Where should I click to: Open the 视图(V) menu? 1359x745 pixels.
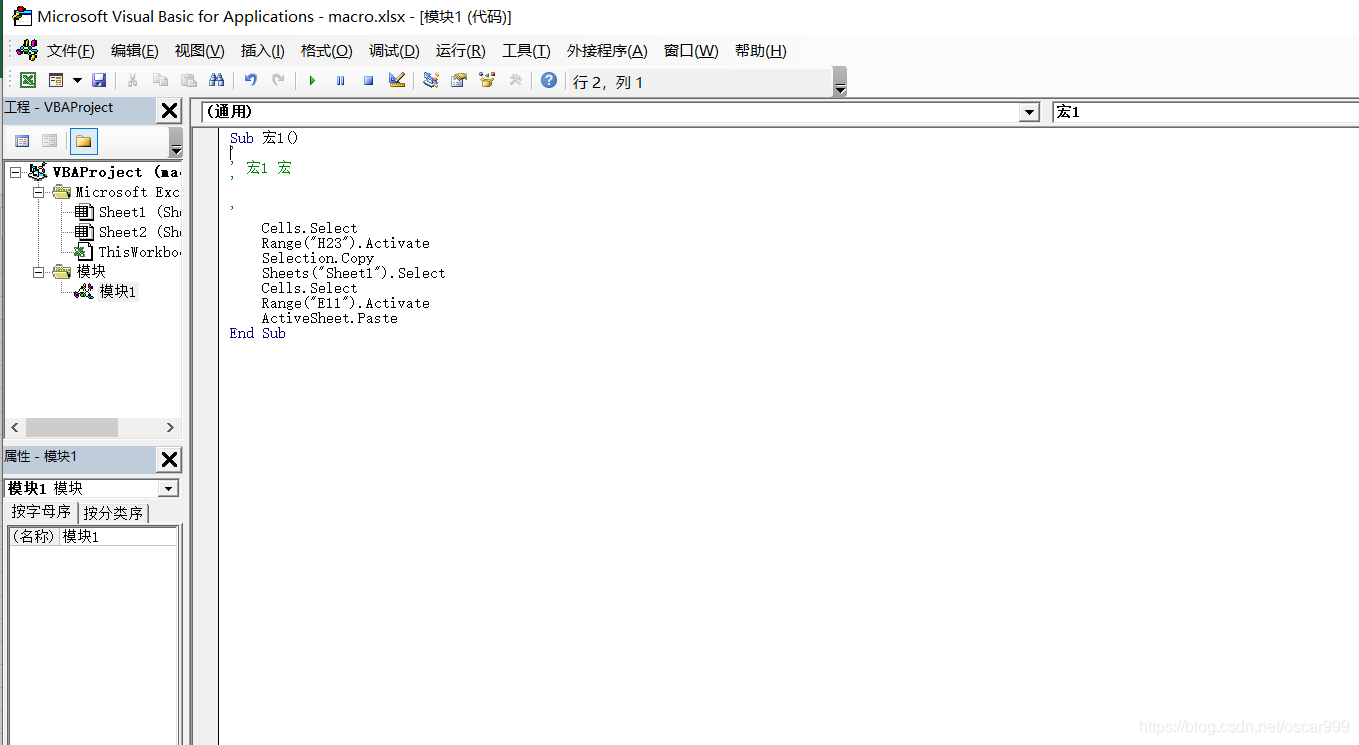199,51
